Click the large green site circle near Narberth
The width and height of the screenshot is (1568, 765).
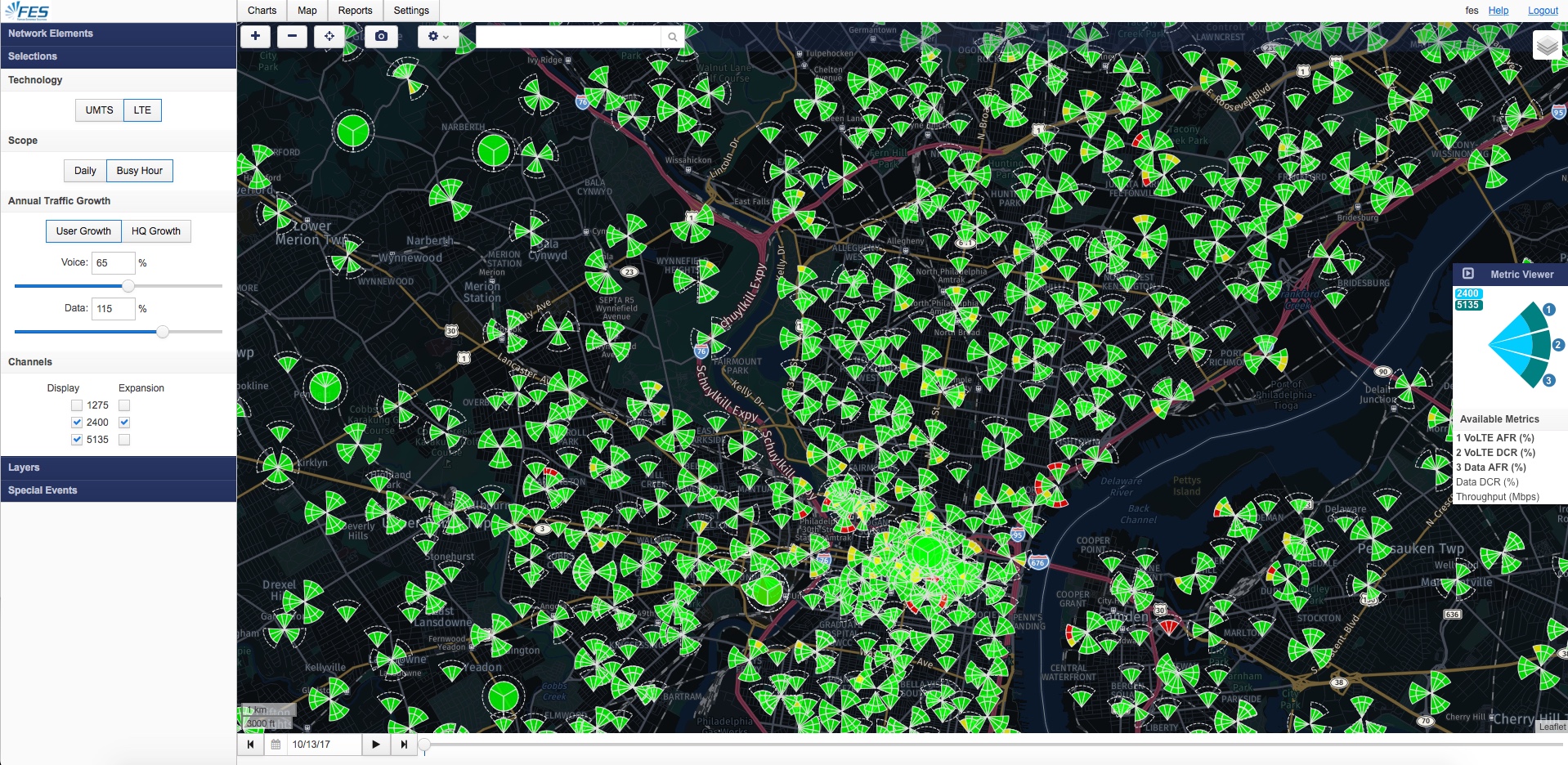click(x=494, y=150)
